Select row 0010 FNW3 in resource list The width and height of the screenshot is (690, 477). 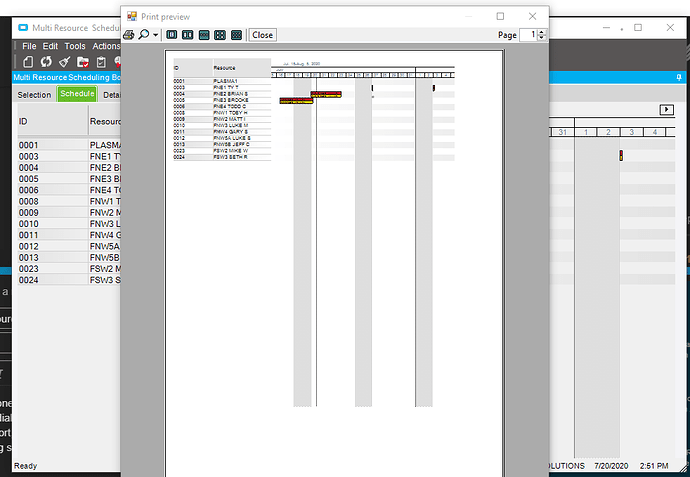click(x=69, y=224)
